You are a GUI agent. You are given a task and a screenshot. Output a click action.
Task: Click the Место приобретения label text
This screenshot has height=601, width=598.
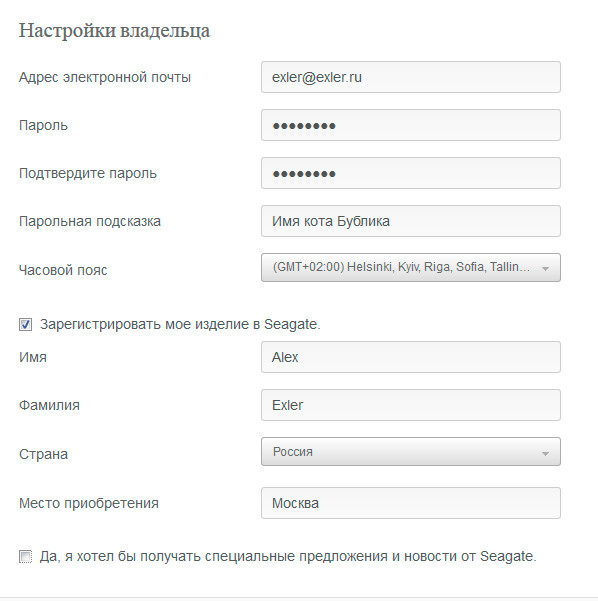click(x=89, y=503)
